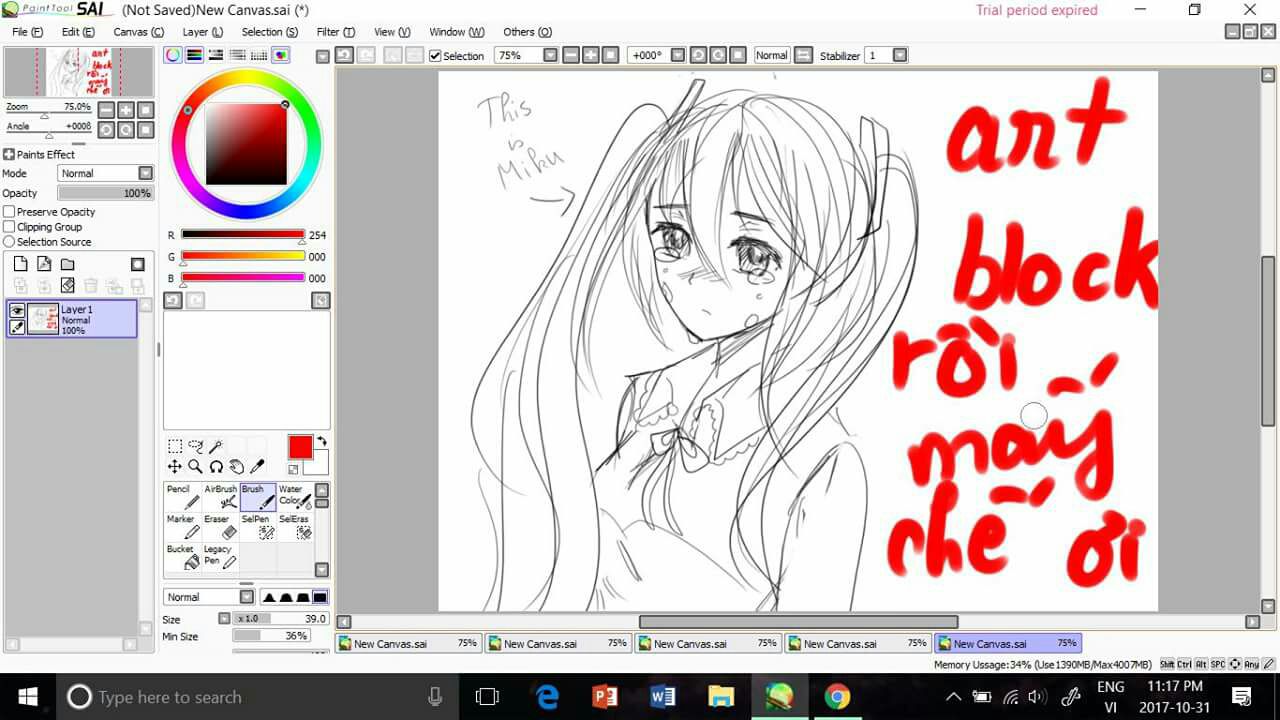This screenshot has height=720, width=1280.
Task: Open the Layer menu
Action: click(x=202, y=32)
